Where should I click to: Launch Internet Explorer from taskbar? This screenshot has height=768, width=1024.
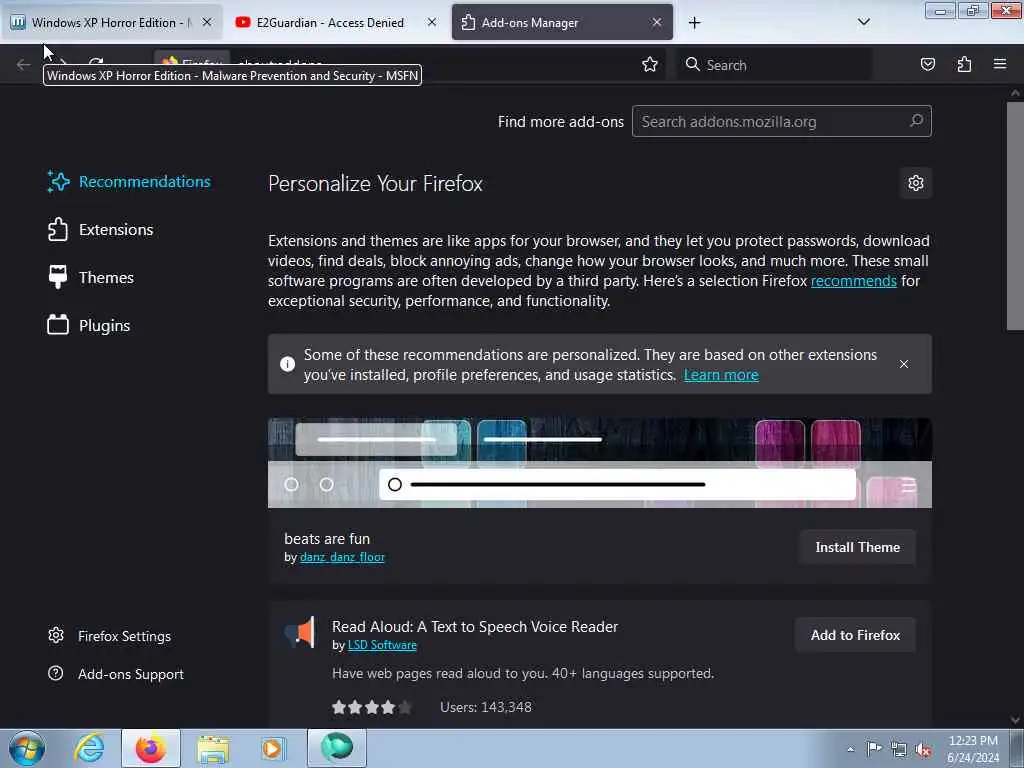89,748
